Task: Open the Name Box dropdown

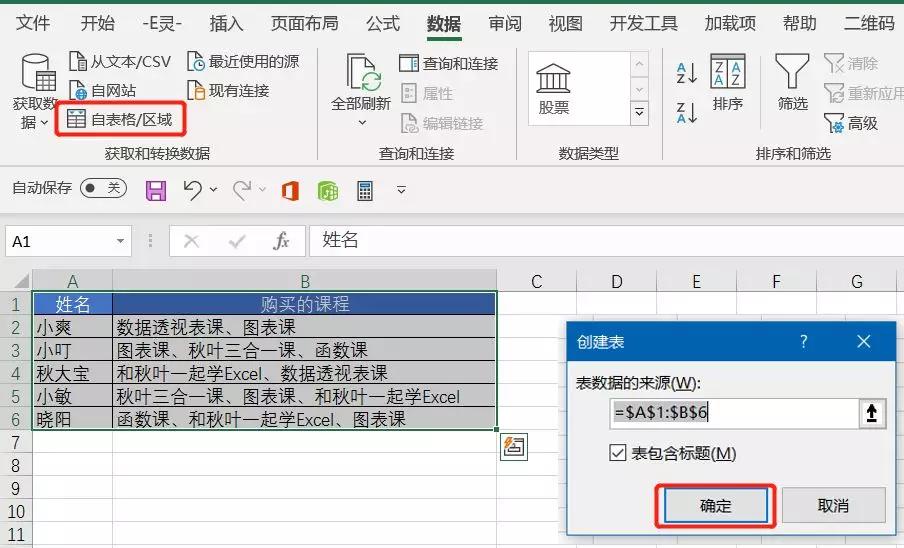Action: point(120,241)
